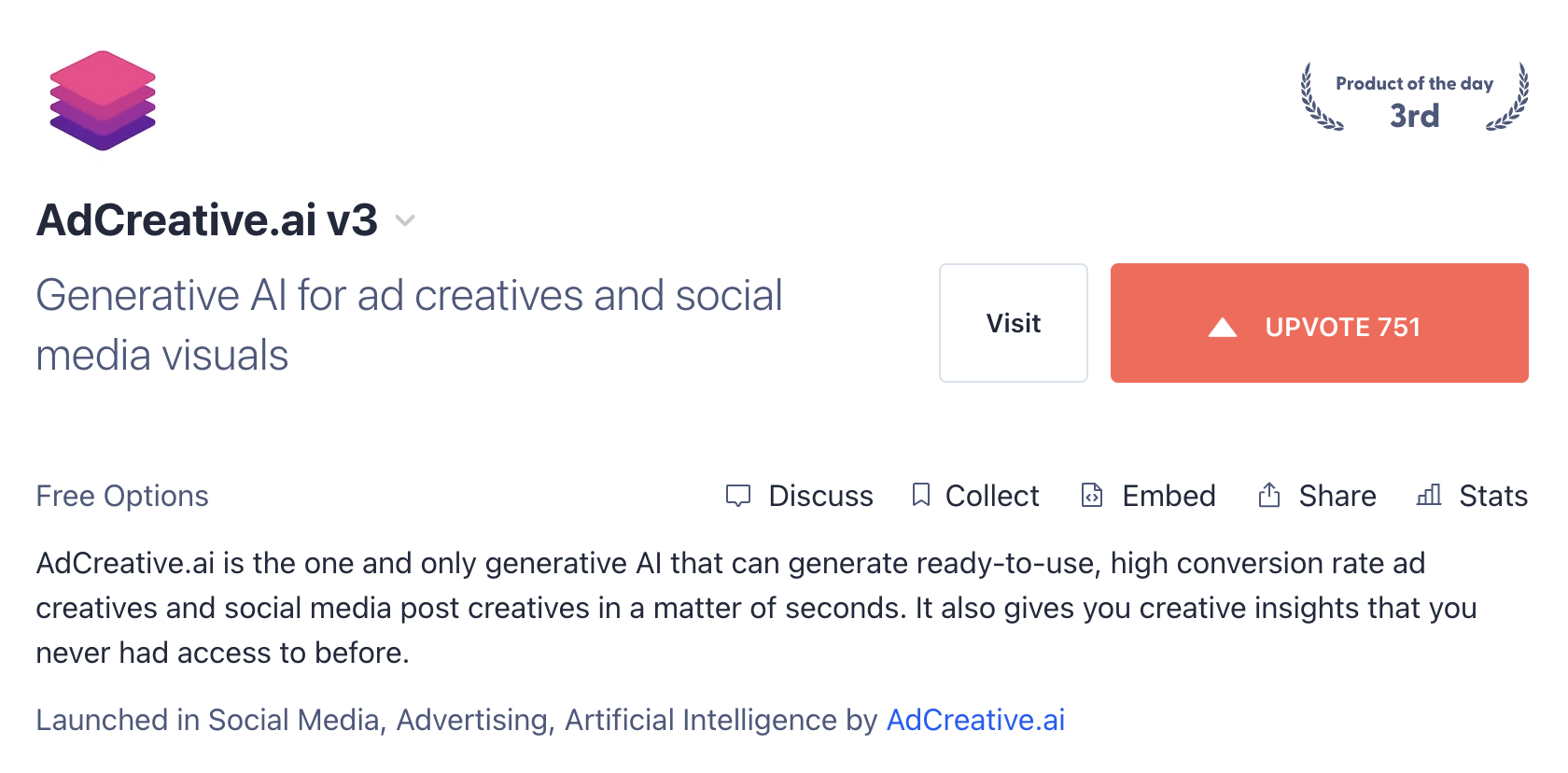Click the AdCreative.ai v3 product title

pyautogui.click(x=207, y=220)
